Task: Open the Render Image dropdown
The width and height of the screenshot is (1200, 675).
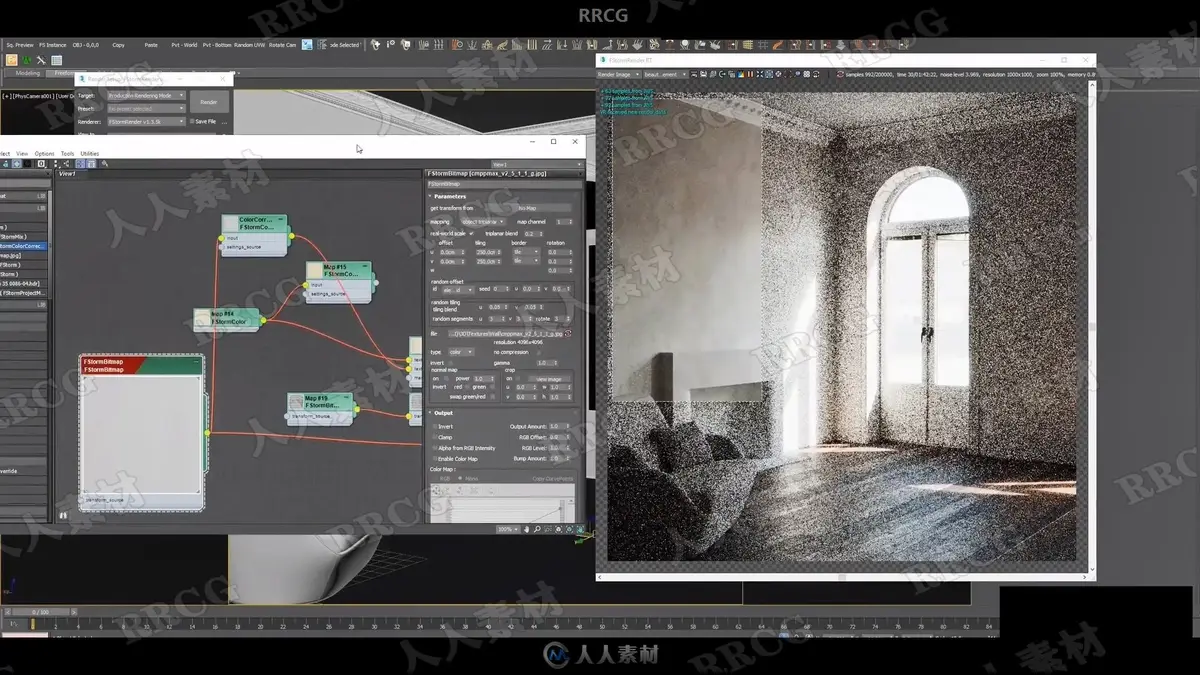Action: point(618,74)
